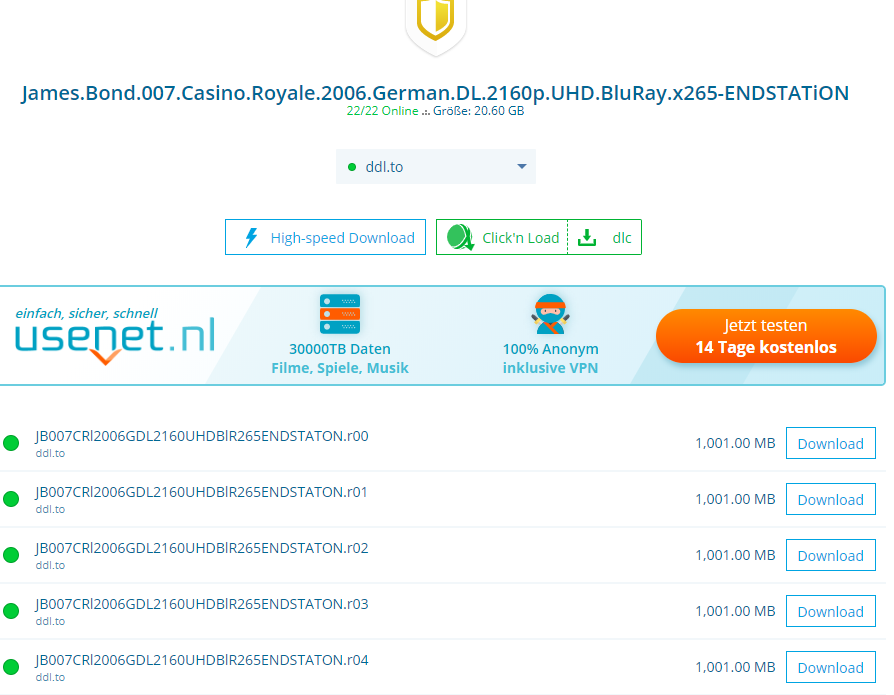Click the server stack 30000TB Daten icon
Screen dimensions: 894x695
tap(340, 314)
